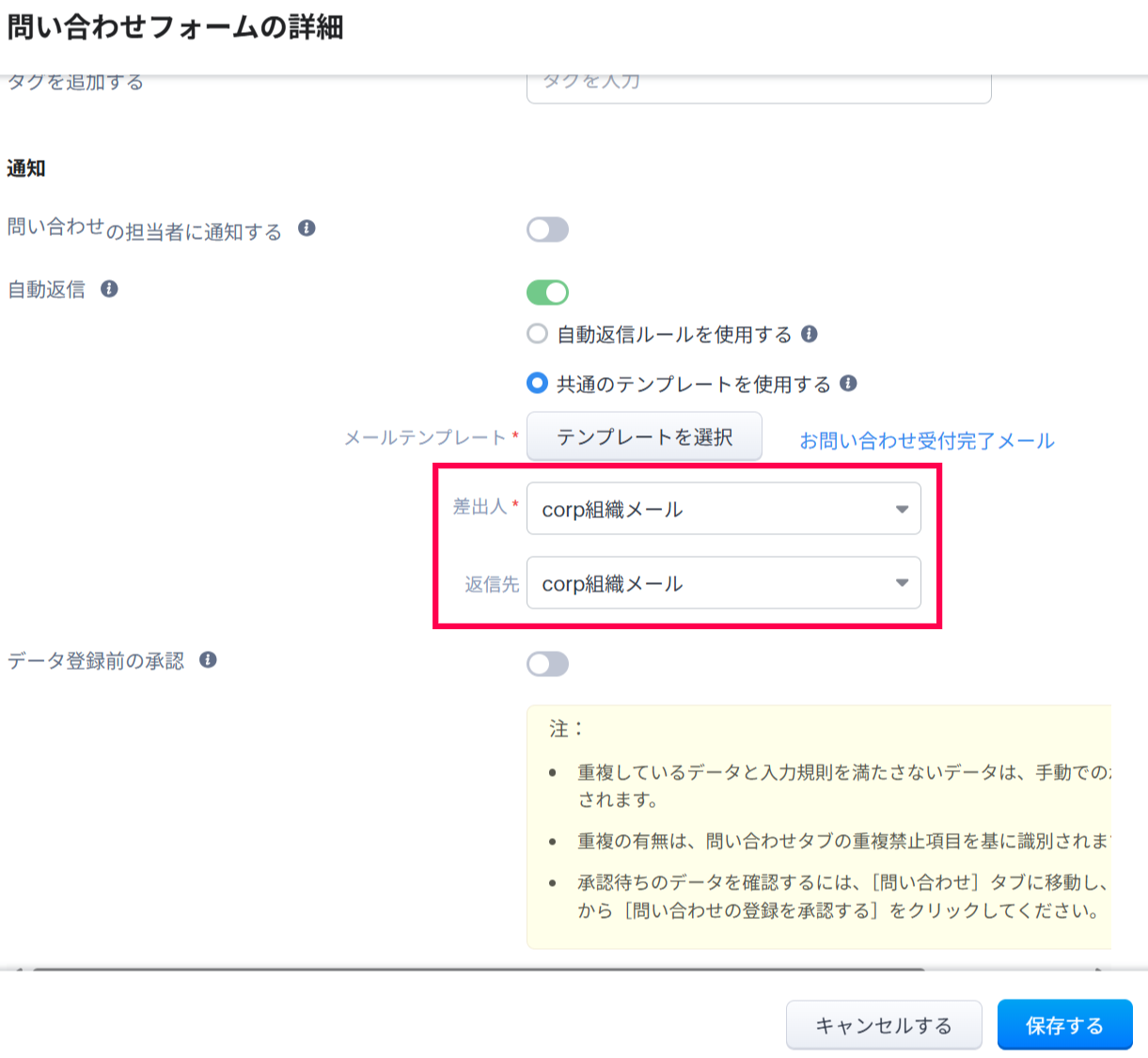Focus the タグを入力 tag input field

pyautogui.click(x=758, y=87)
